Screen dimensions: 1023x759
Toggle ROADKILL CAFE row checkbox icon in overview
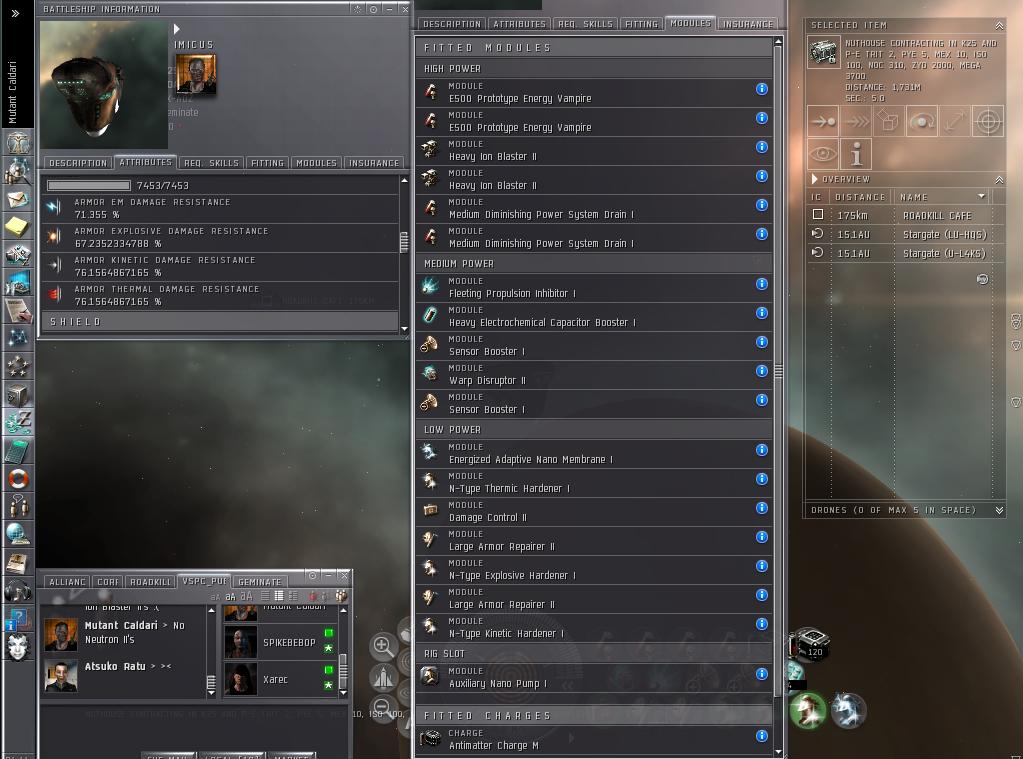(817, 215)
